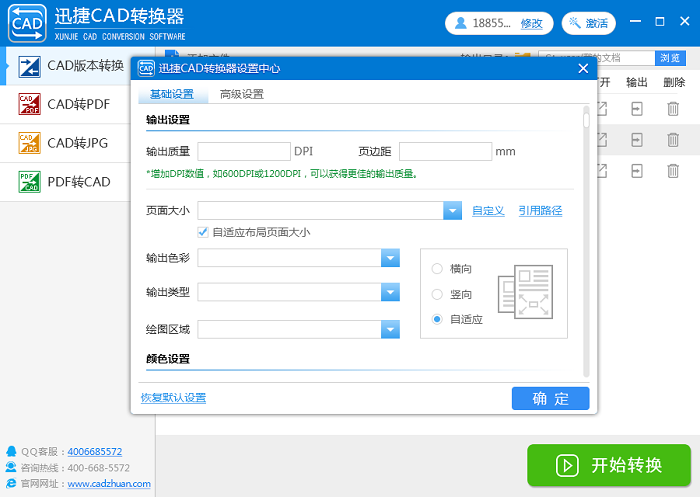Click the trash icon in the third file row
The width and height of the screenshot is (700, 497).
[673, 171]
